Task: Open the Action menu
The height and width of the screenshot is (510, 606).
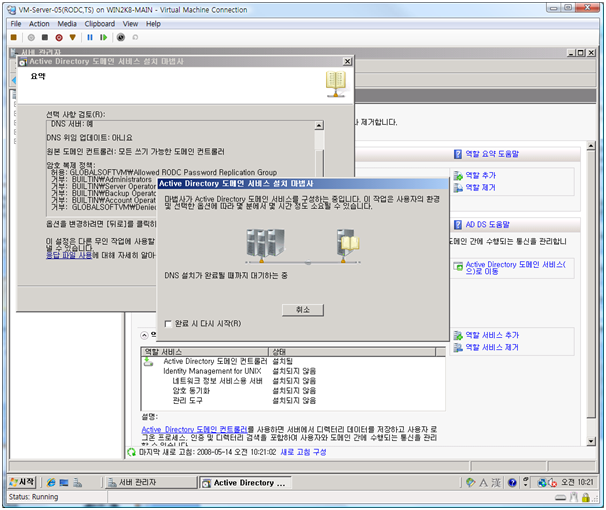Action: tap(39, 24)
